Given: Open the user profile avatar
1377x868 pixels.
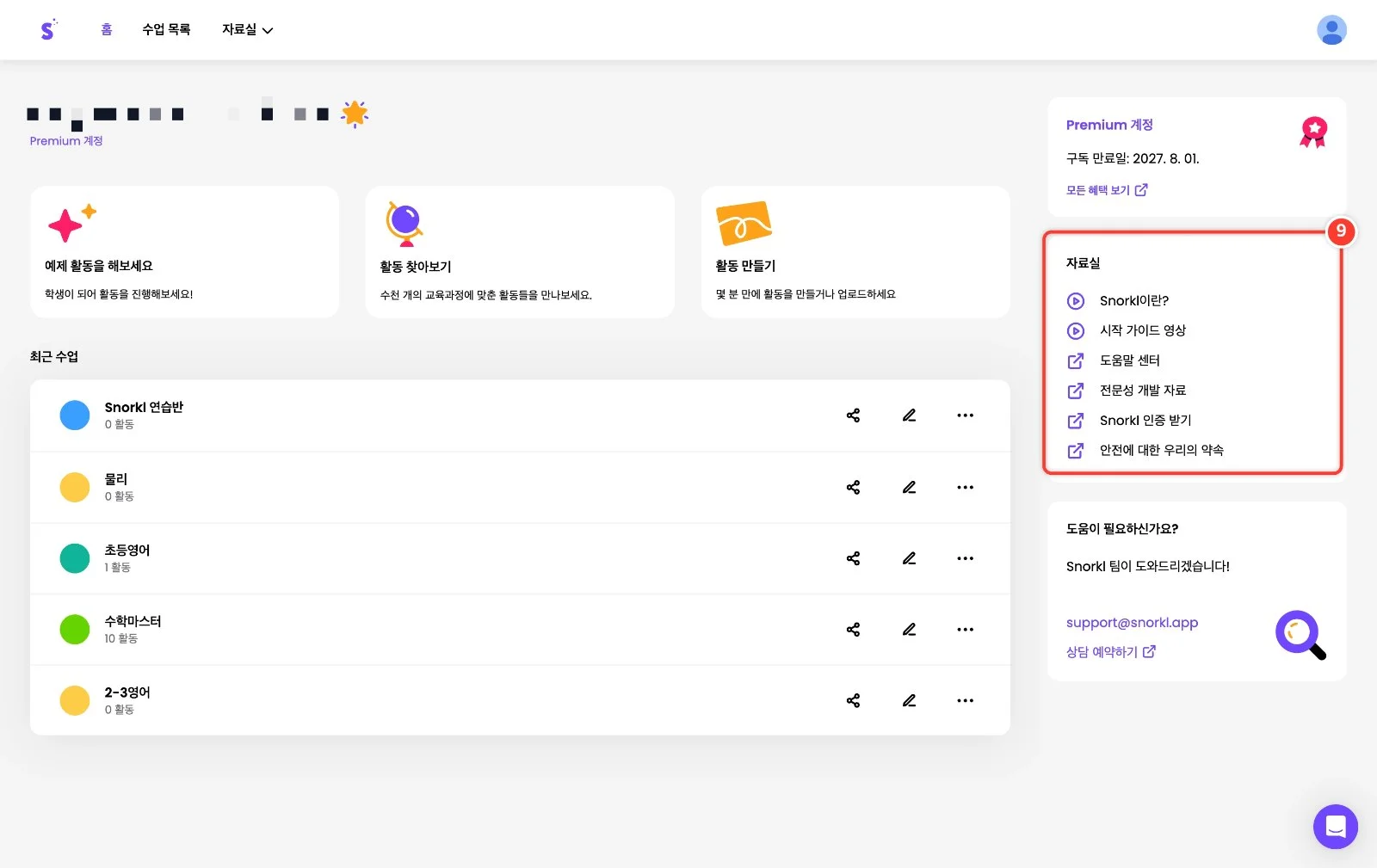Looking at the screenshot, I should pos(1331,30).
